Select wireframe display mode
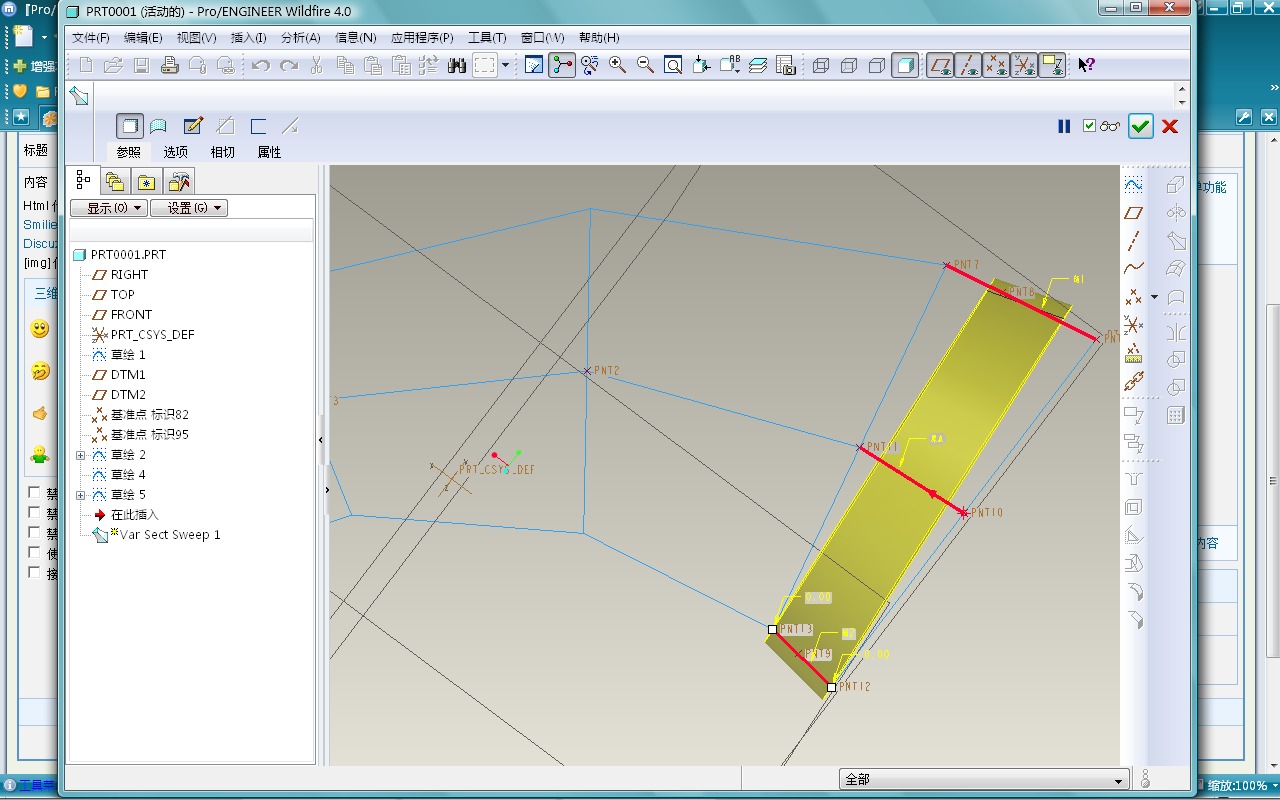This screenshot has height=800, width=1280. pos(821,66)
